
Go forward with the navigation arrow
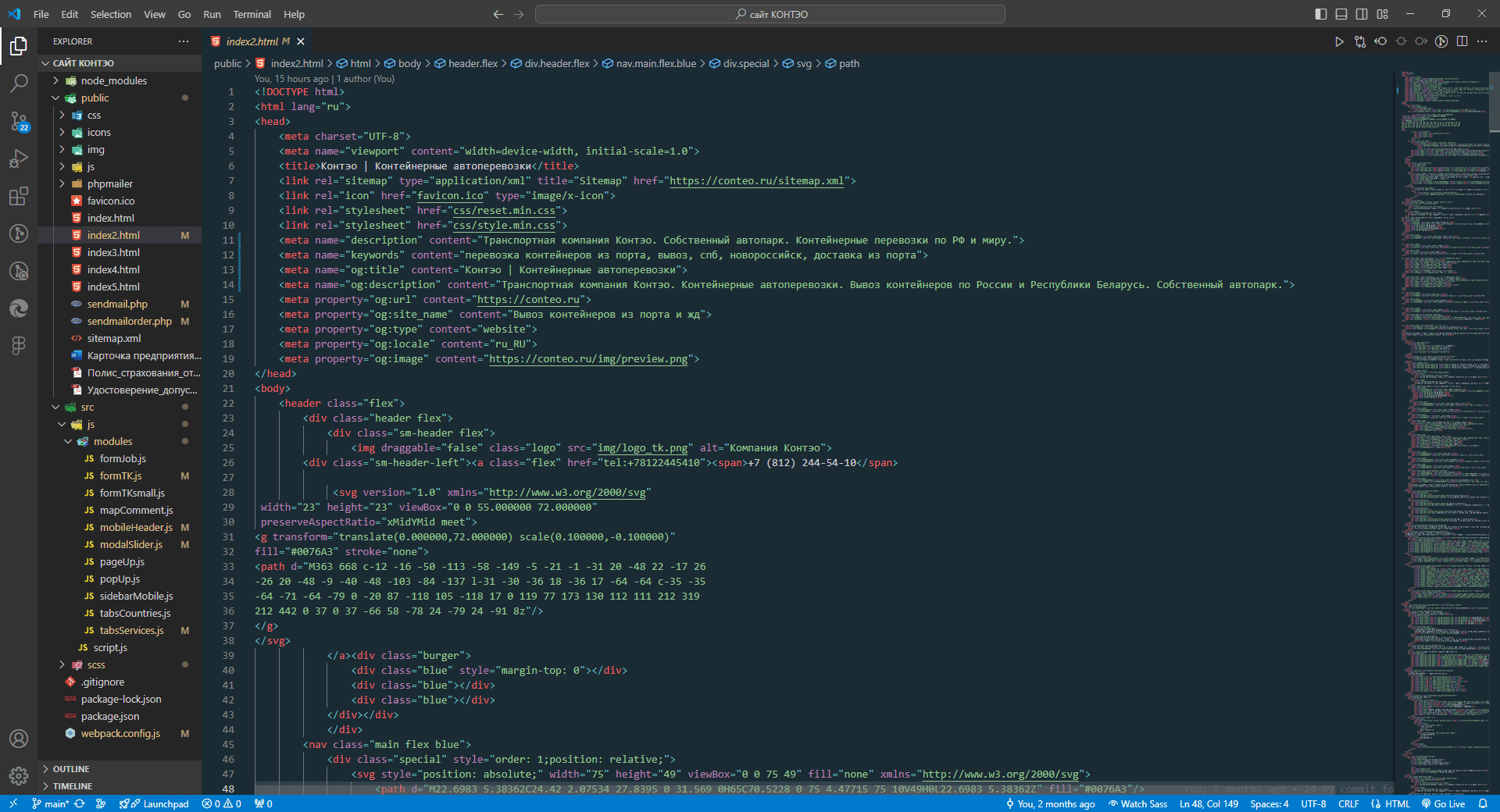click(x=519, y=14)
